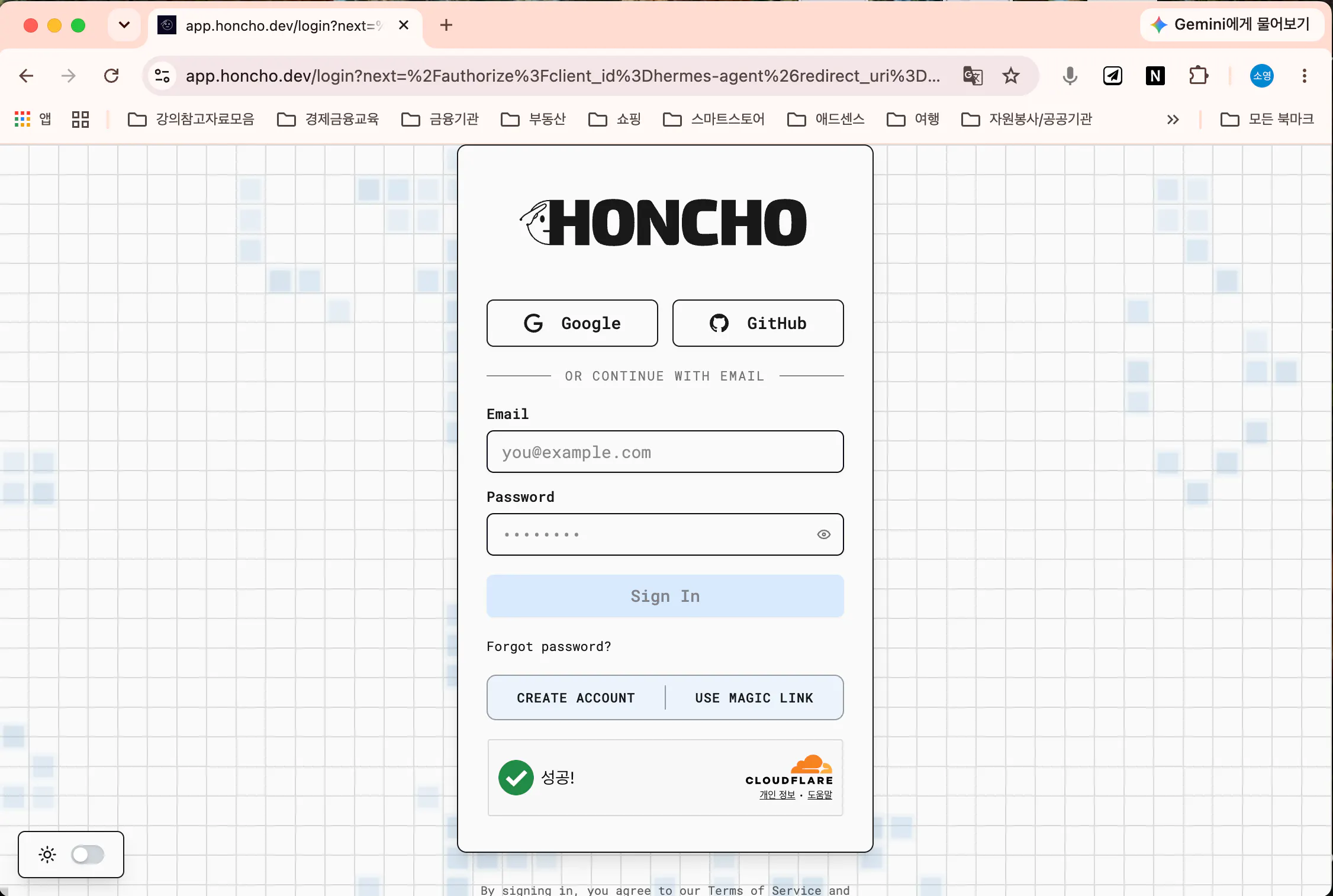1333x896 pixels.
Task: Close the window with the red button
Action: coord(31,25)
